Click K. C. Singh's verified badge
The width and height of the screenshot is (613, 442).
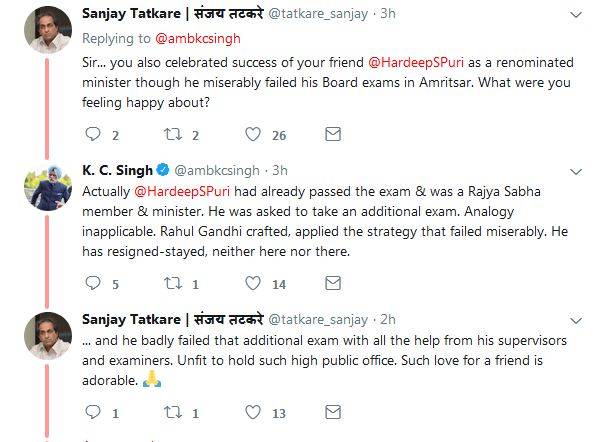pos(167,171)
